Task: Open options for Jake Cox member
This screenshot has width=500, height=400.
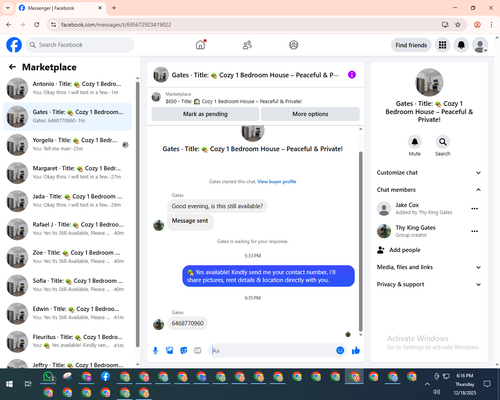Action: pyautogui.click(x=475, y=208)
